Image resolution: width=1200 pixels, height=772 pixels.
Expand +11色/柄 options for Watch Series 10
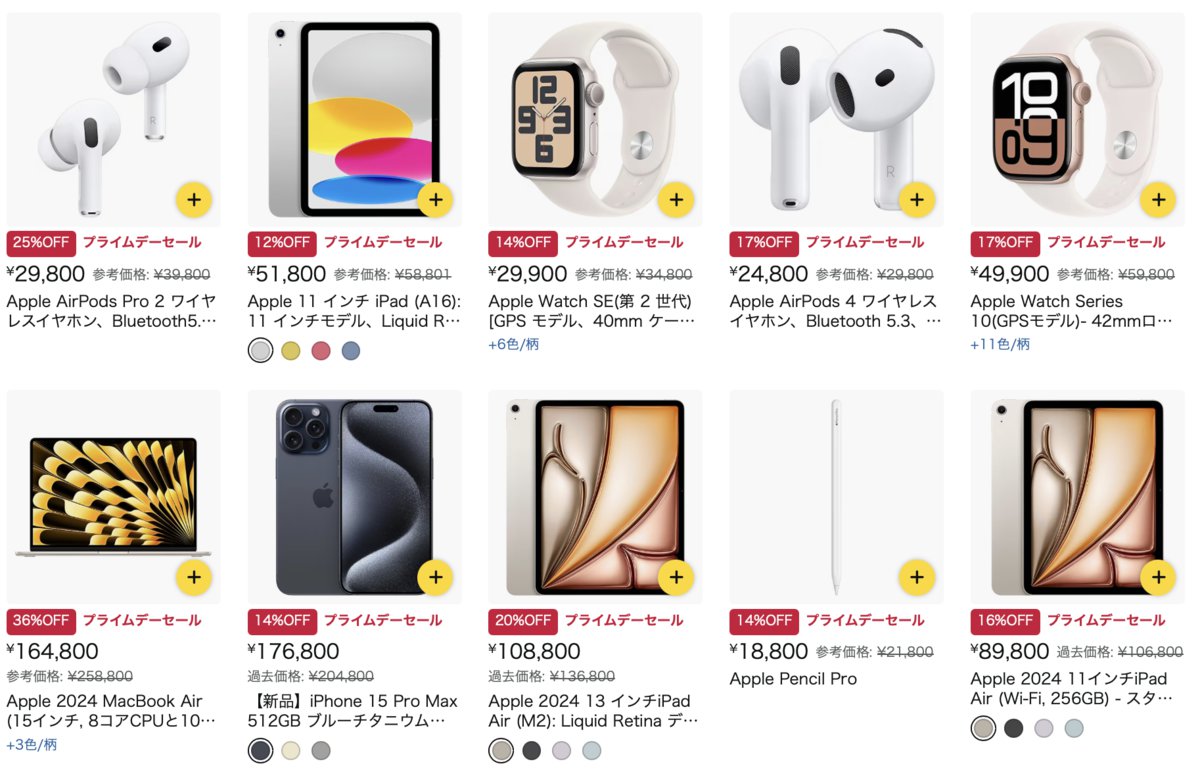(1000, 344)
